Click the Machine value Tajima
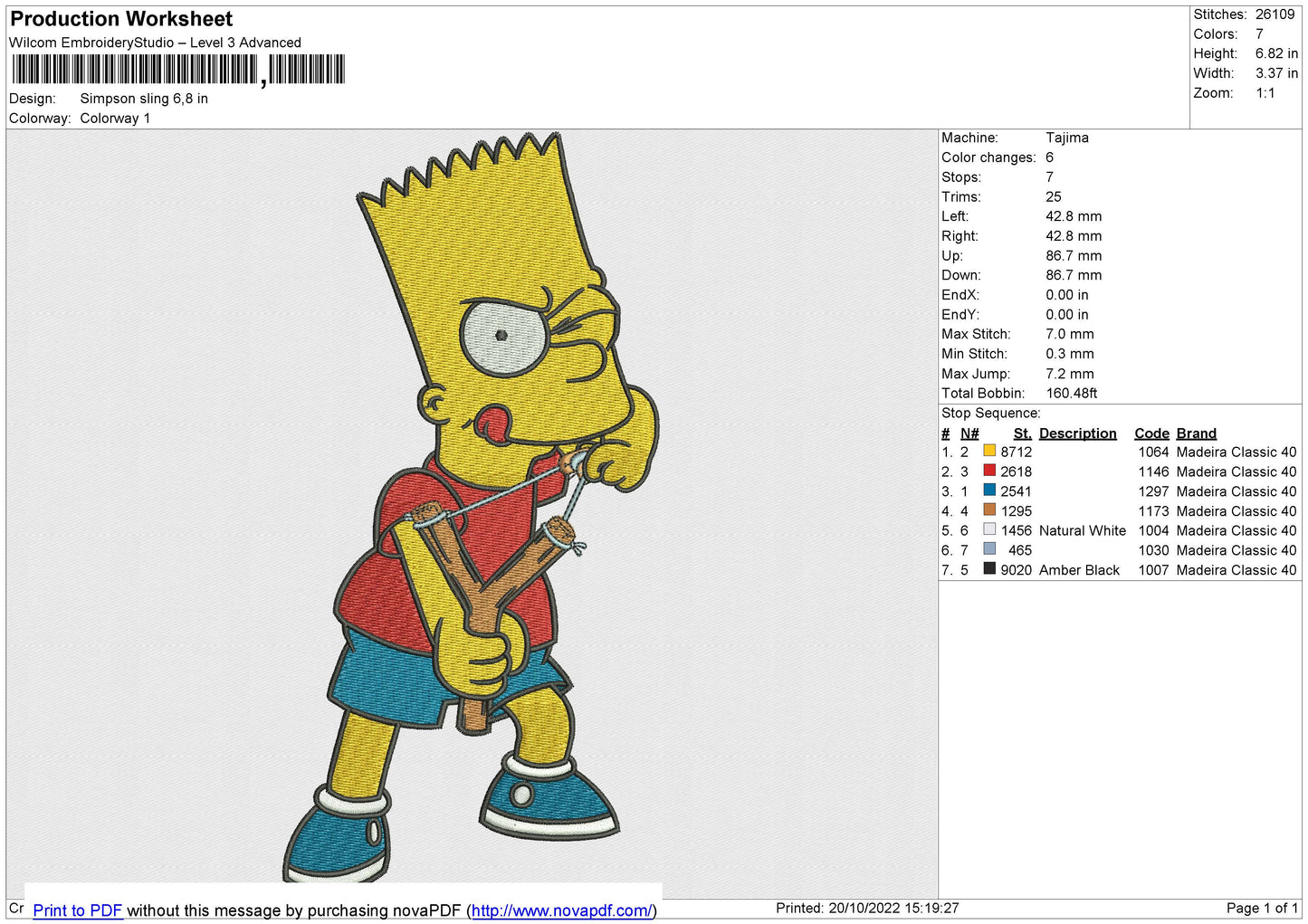The height and width of the screenshot is (924, 1308). (1067, 138)
